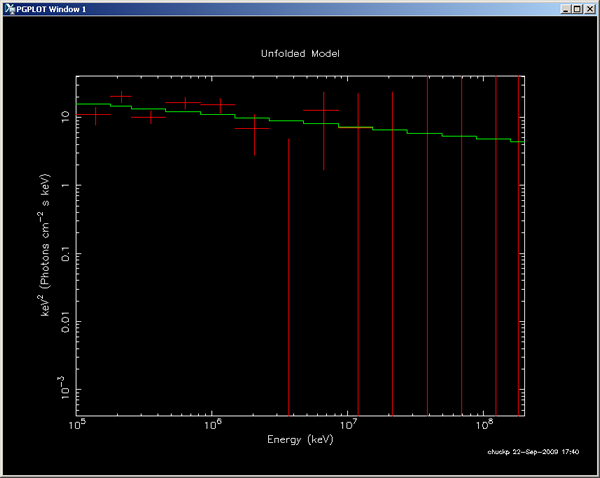Image resolution: width=600 pixels, height=478 pixels.
Task: Click the keV² Photons y-axis label
Action: pos(45,245)
